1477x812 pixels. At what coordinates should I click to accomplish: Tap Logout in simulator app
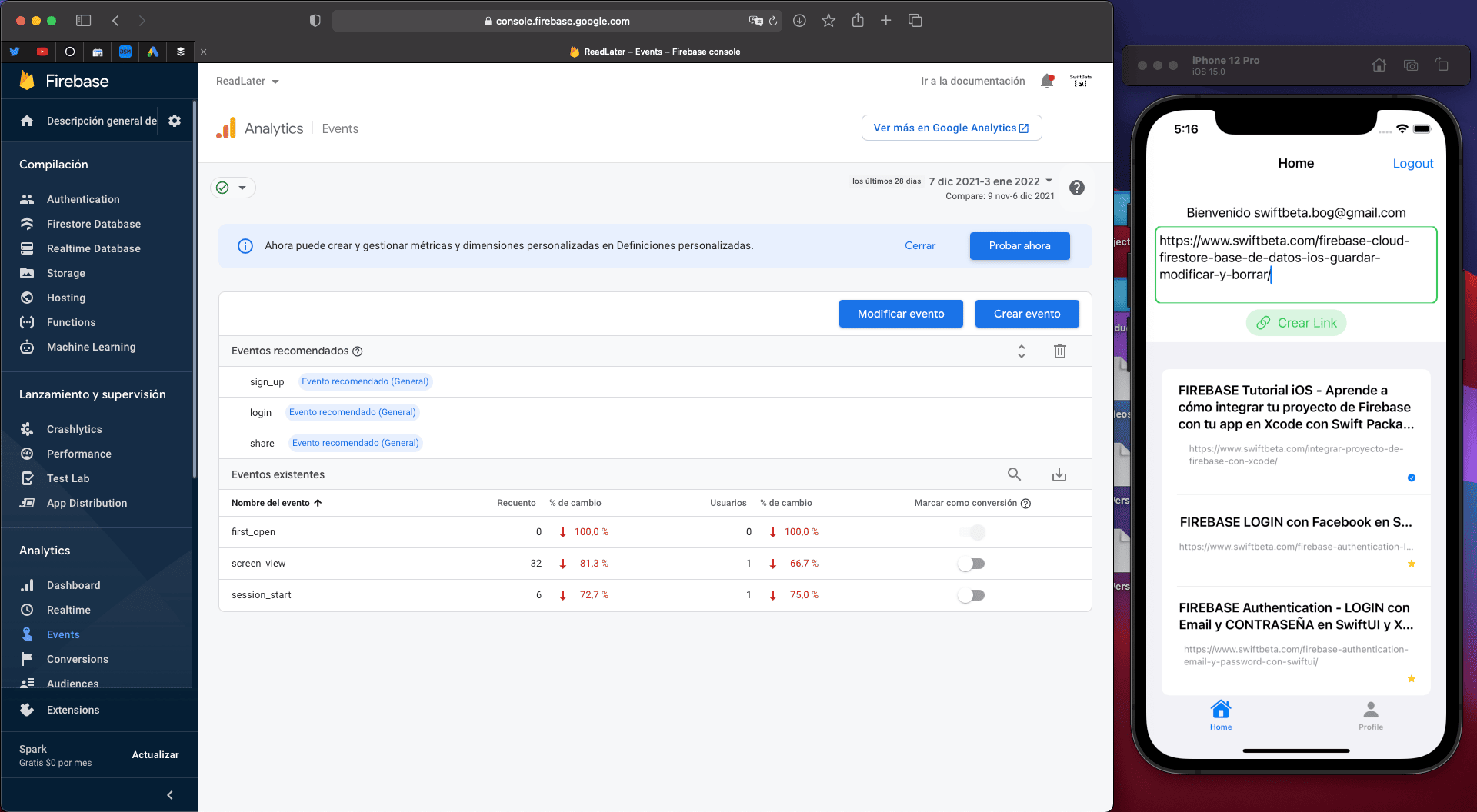pos(1413,163)
